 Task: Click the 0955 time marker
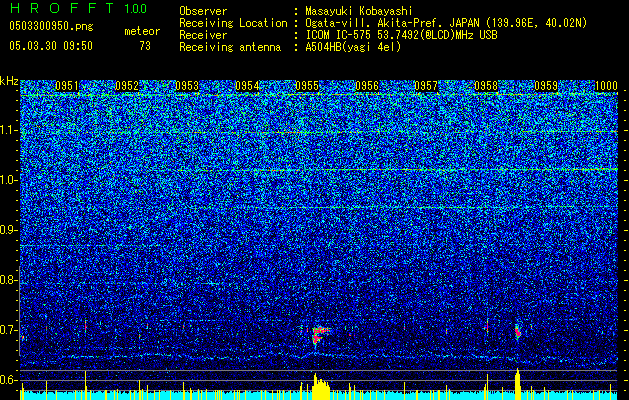coord(307,86)
